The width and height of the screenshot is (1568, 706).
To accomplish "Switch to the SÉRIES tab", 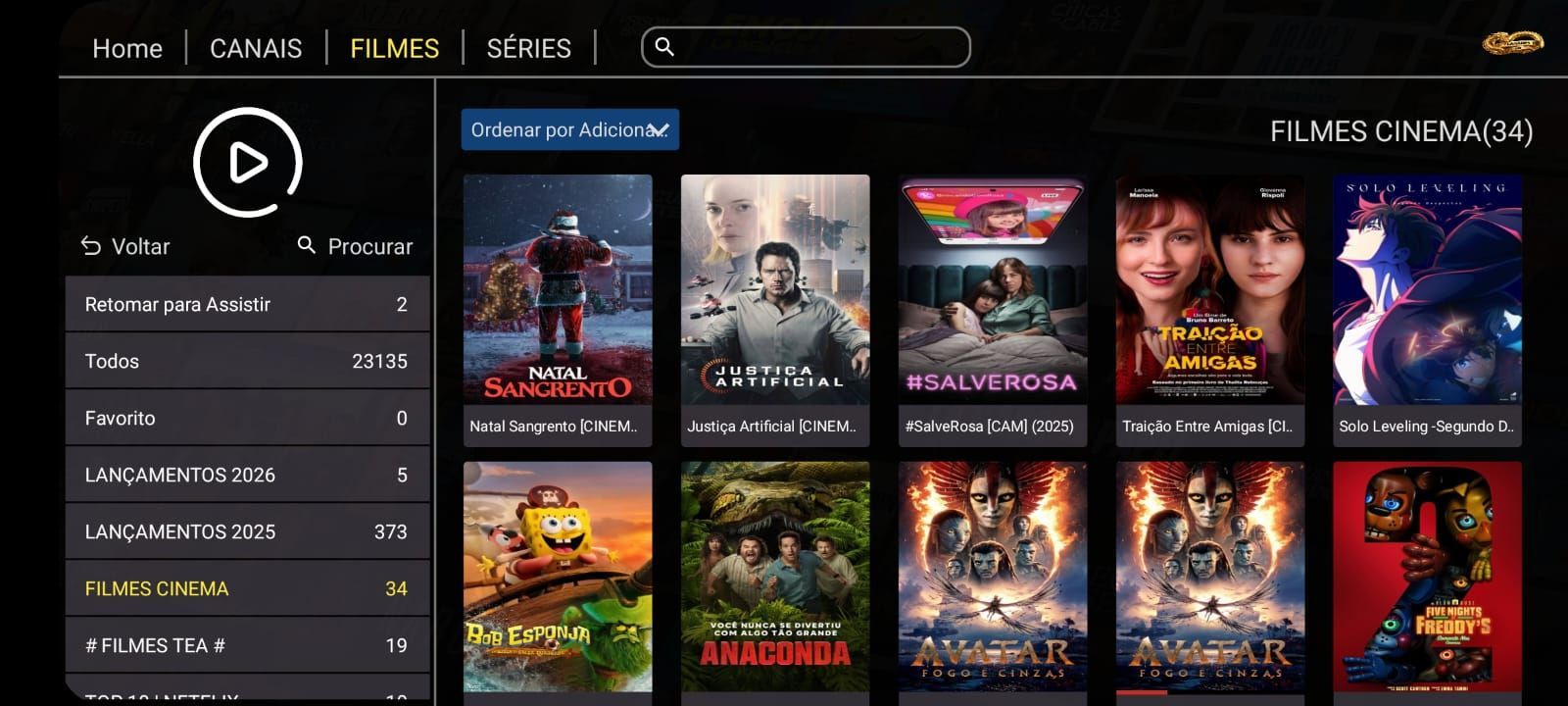I will (529, 48).
